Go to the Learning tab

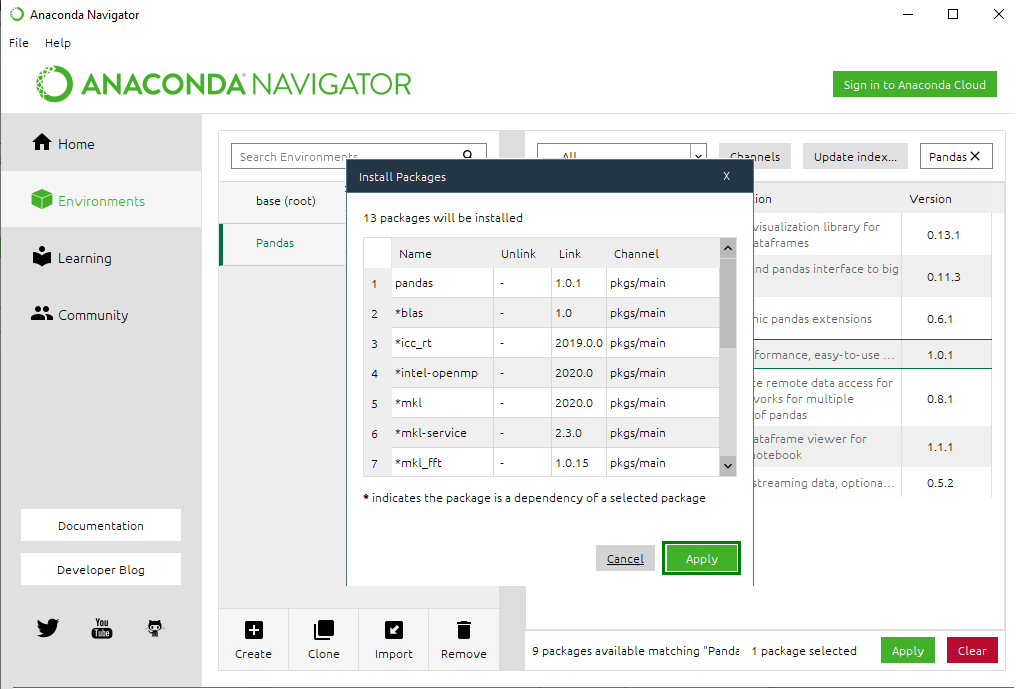(x=84, y=258)
